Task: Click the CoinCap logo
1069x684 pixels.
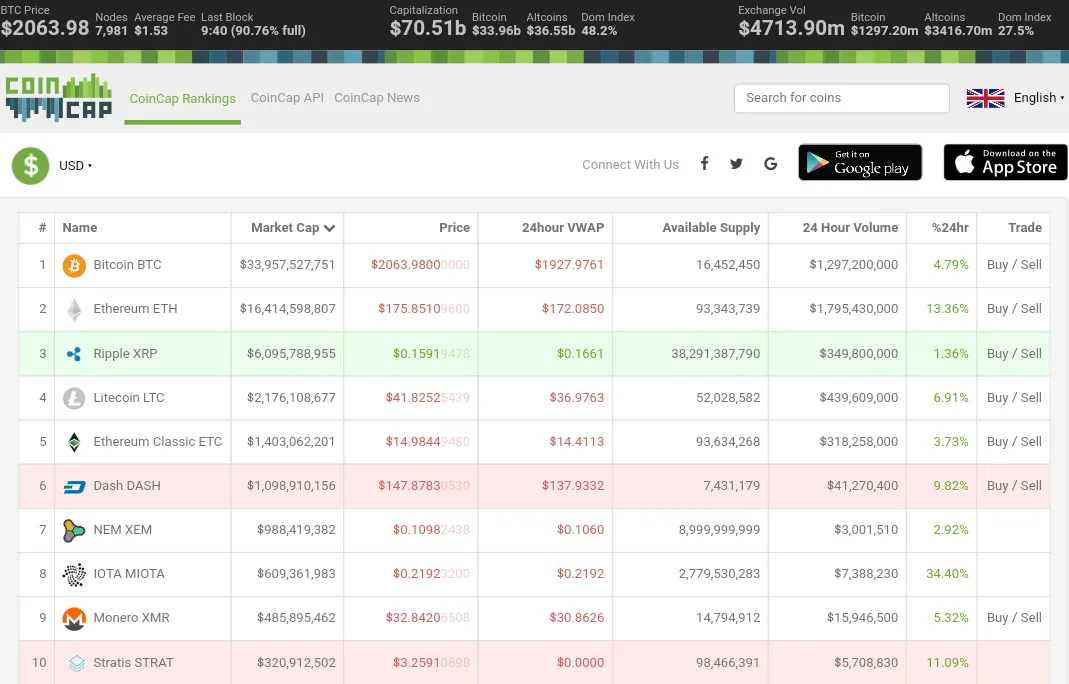Action: [x=59, y=98]
